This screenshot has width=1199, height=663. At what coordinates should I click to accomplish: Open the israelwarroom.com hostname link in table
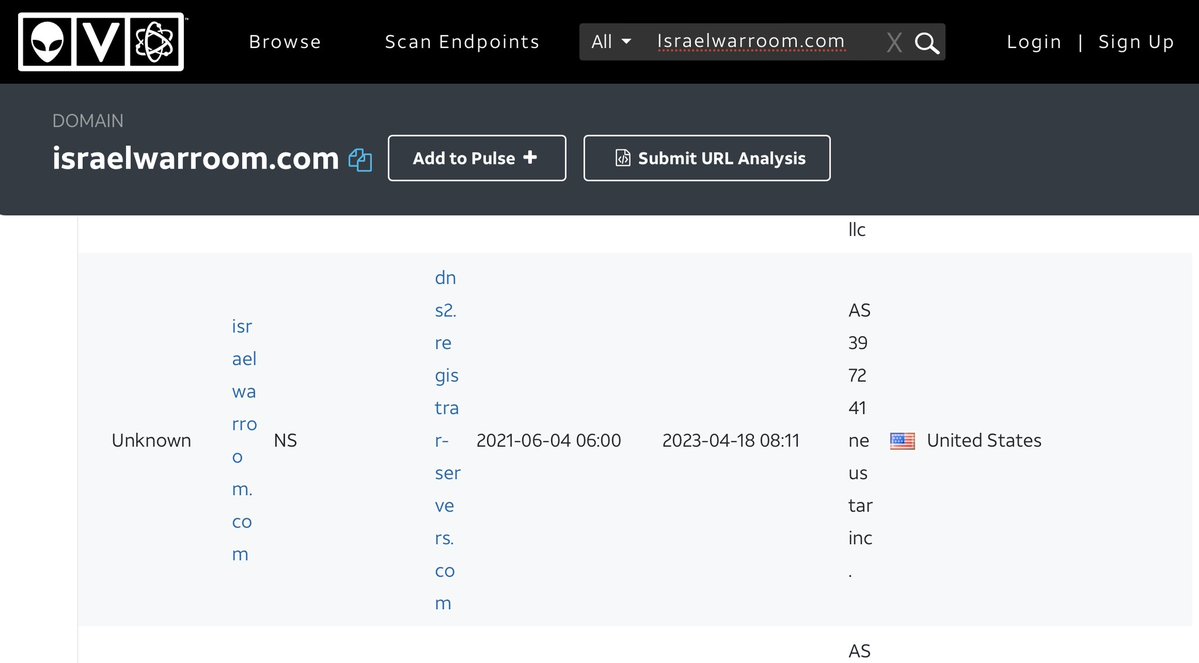(x=244, y=440)
